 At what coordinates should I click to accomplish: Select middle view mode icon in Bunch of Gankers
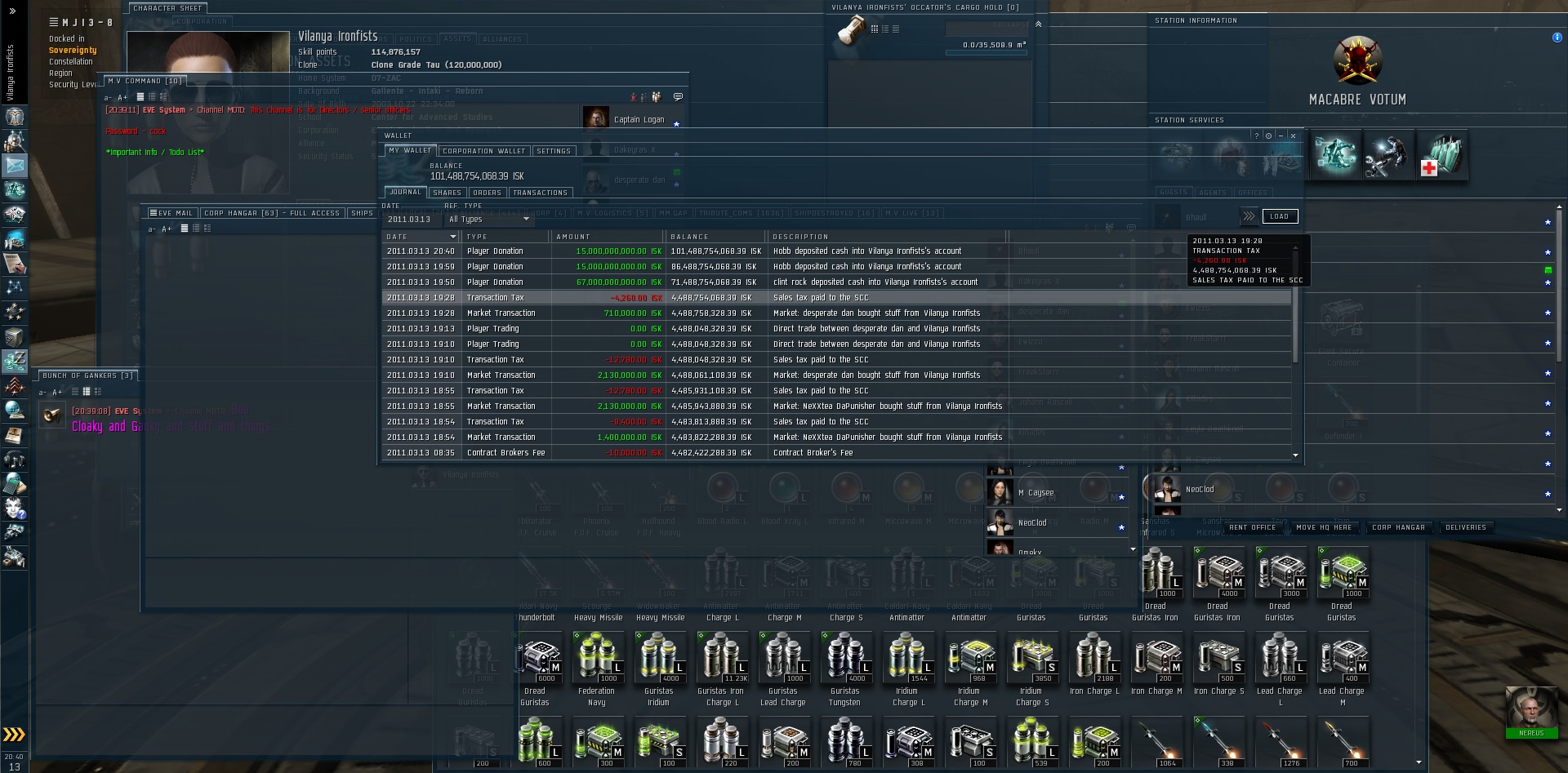click(87, 392)
